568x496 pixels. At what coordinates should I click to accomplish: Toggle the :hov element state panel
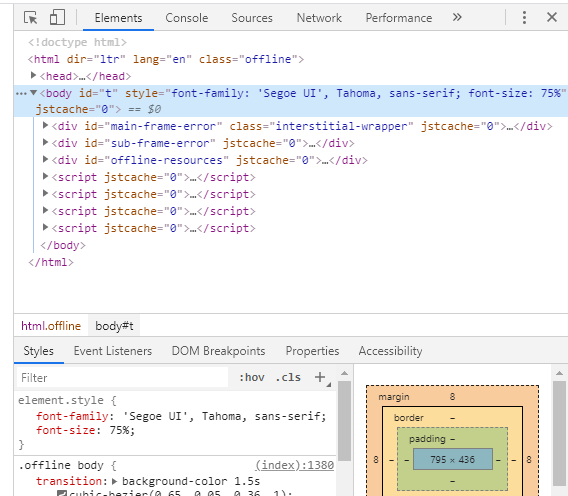click(251, 378)
